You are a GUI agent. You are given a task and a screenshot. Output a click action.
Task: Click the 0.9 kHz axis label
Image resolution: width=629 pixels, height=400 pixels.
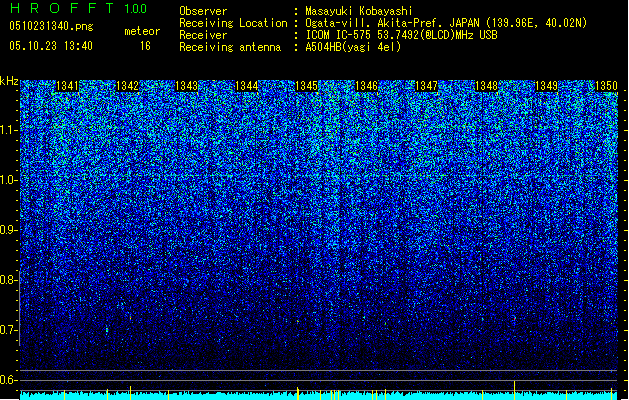point(8,230)
